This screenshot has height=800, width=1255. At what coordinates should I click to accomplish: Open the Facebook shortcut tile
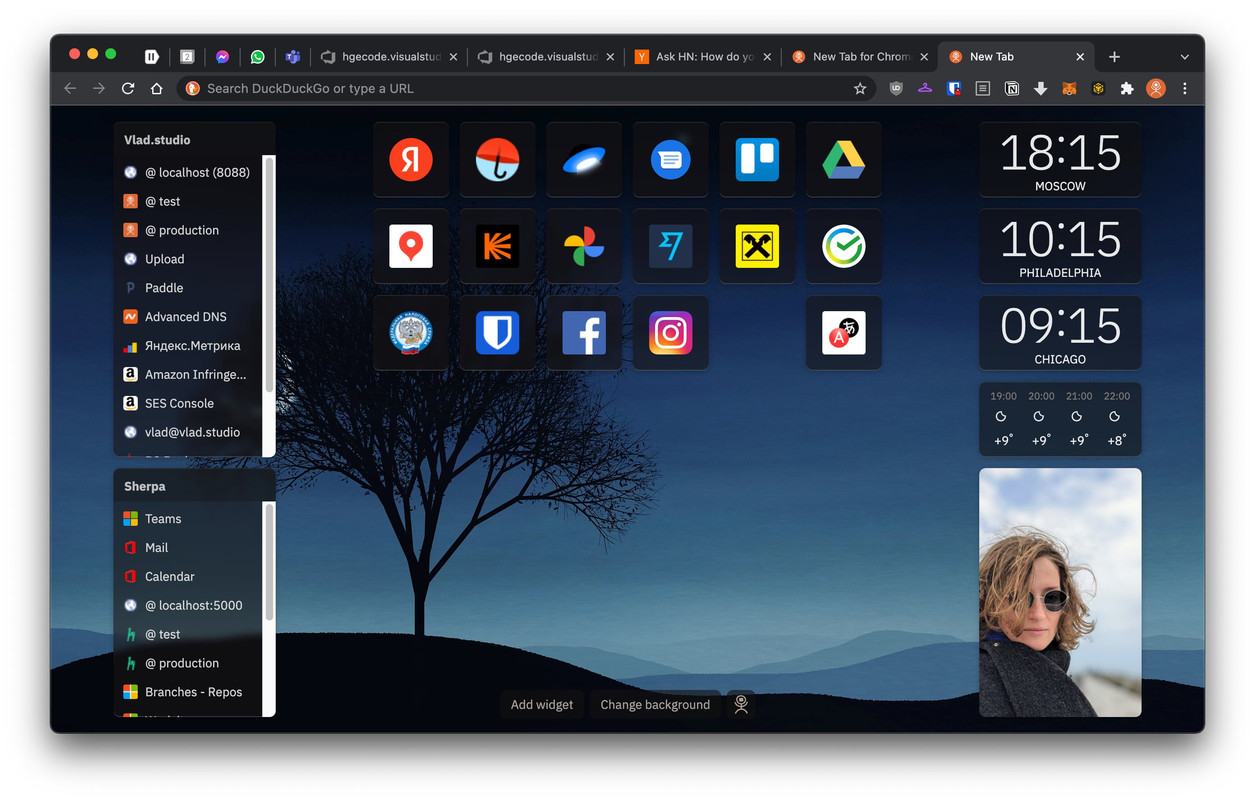pyautogui.click(x=584, y=333)
